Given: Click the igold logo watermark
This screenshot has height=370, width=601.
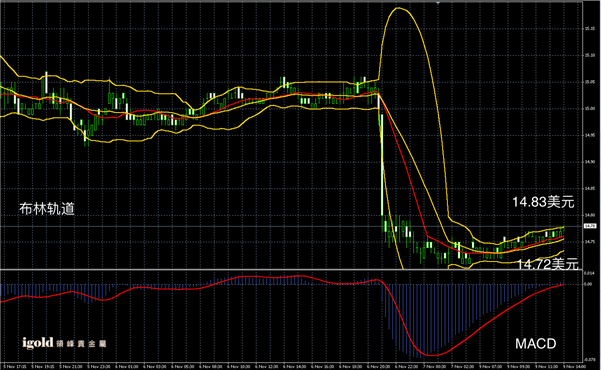Looking at the screenshot, I should click(x=38, y=342).
